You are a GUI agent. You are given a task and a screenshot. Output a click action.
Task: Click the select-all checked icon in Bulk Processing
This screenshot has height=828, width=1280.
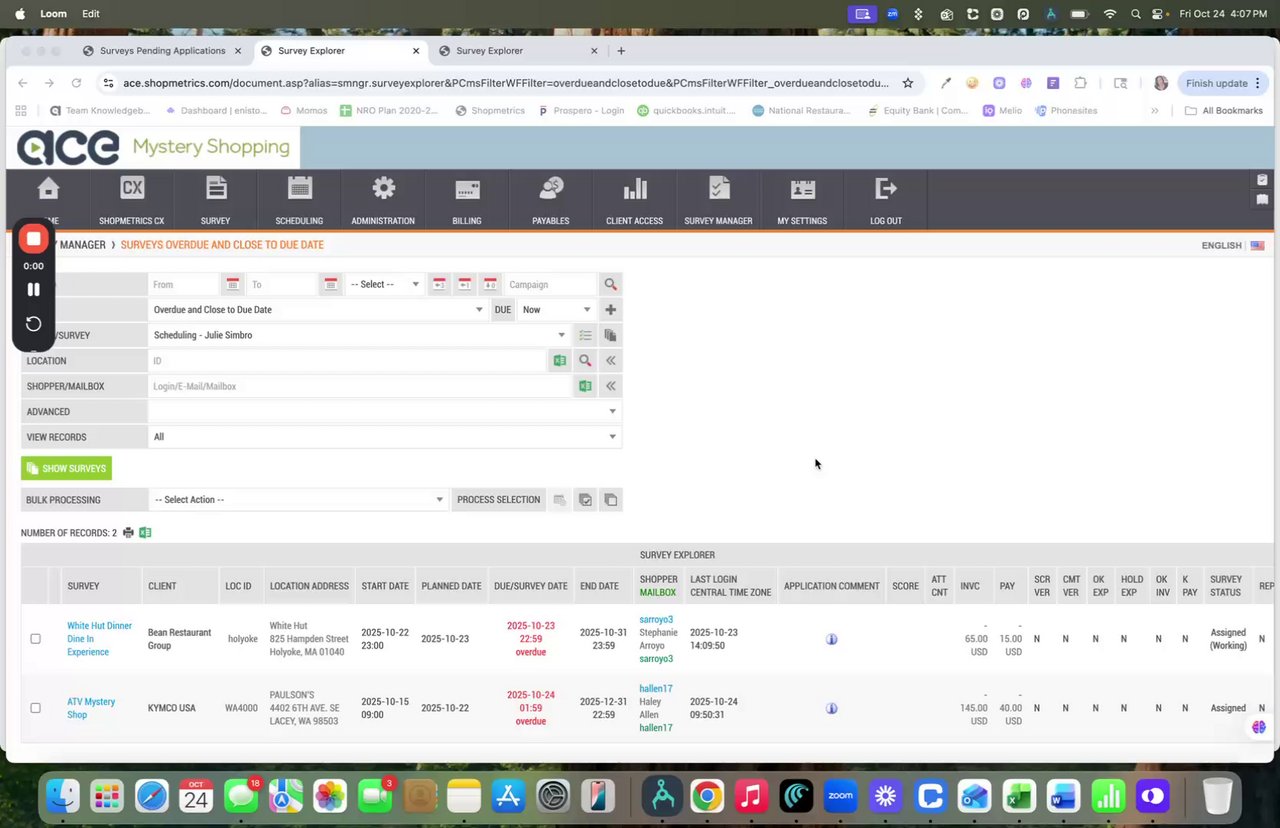(x=585, y=500)
